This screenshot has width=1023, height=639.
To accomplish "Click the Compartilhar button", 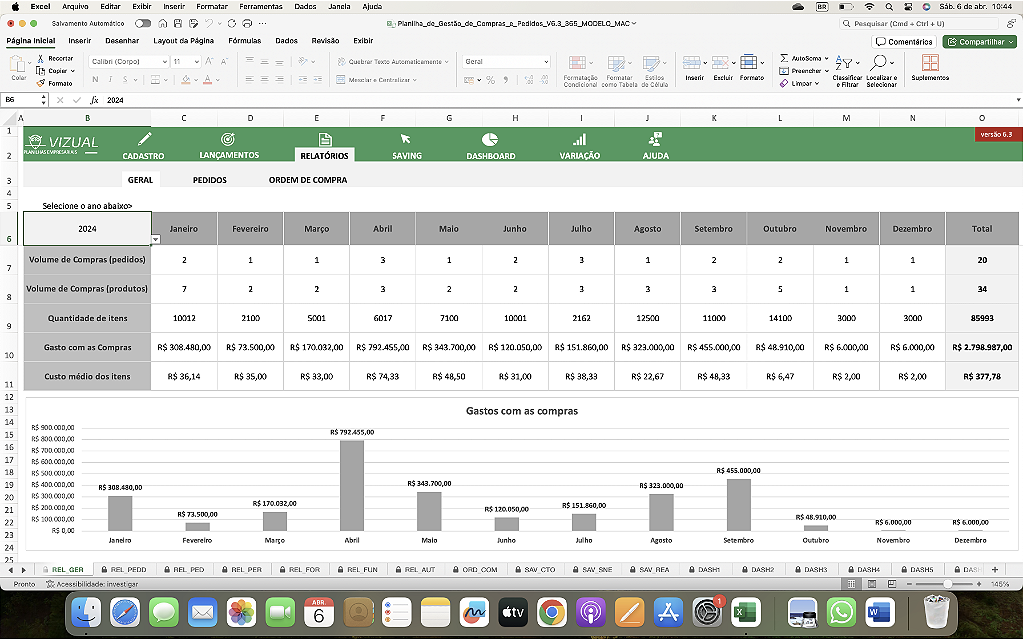I will (980, 42).
